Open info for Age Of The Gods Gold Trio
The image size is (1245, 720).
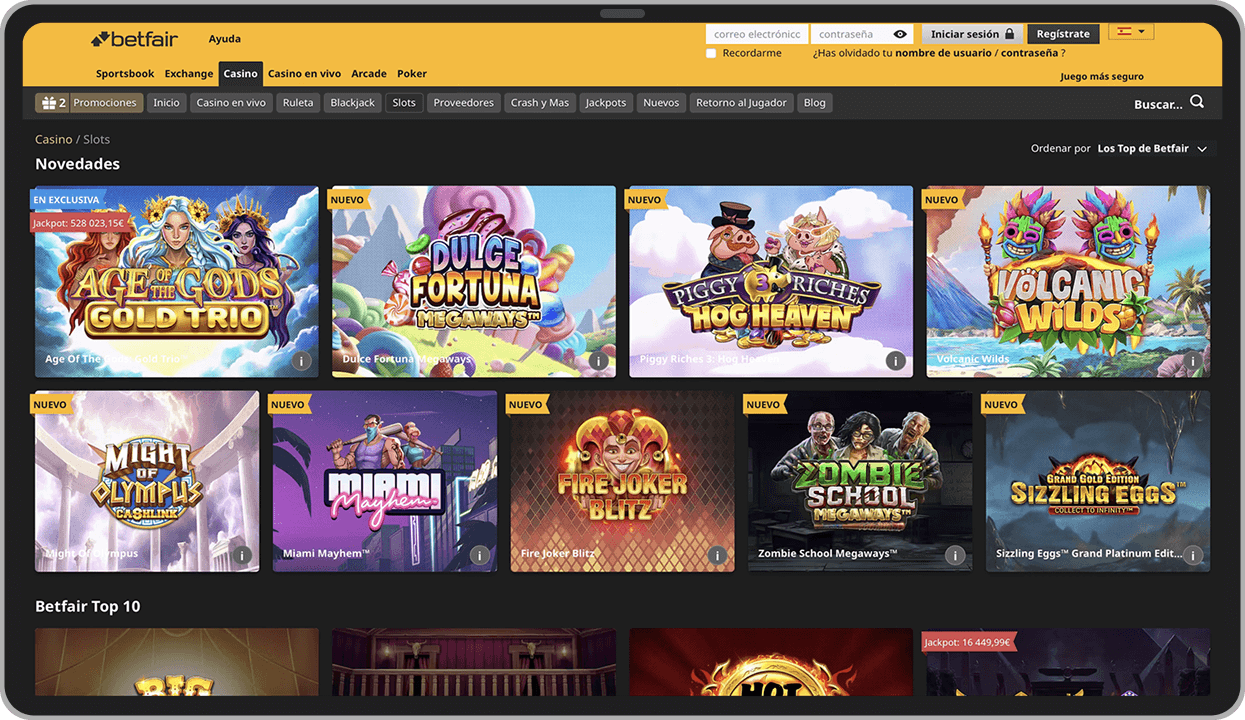[301, 361]
